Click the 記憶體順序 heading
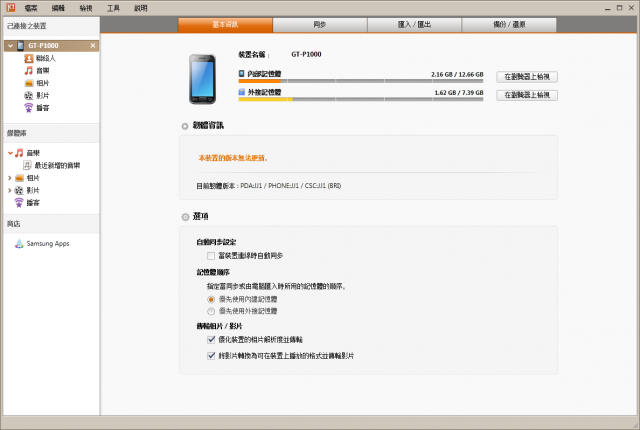Viewport: 640px width, 430px height. click(x=213, y=272)
